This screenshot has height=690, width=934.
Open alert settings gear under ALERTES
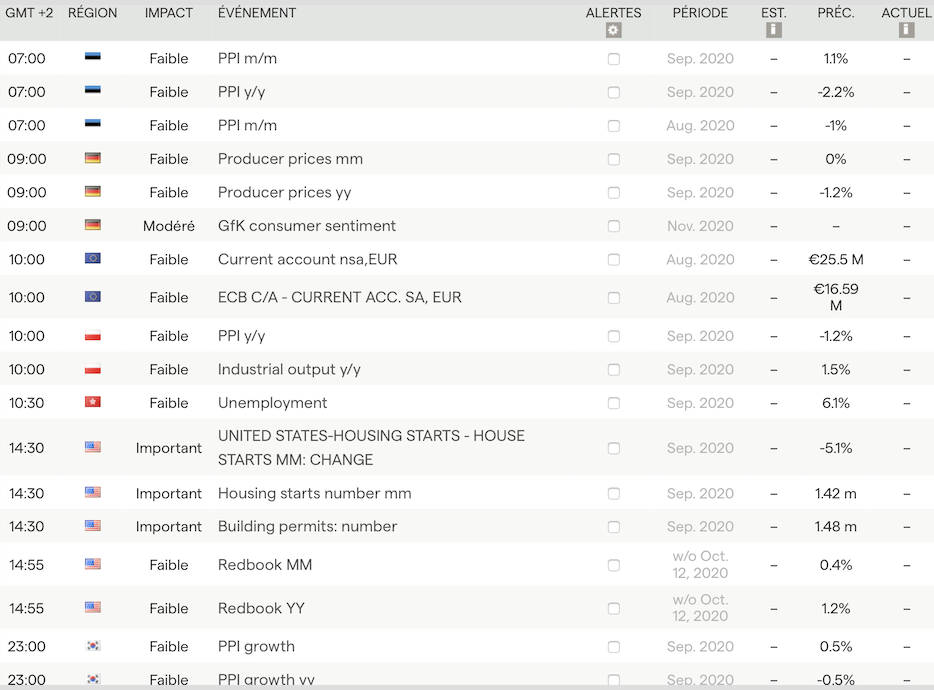(x=614, y=30)
